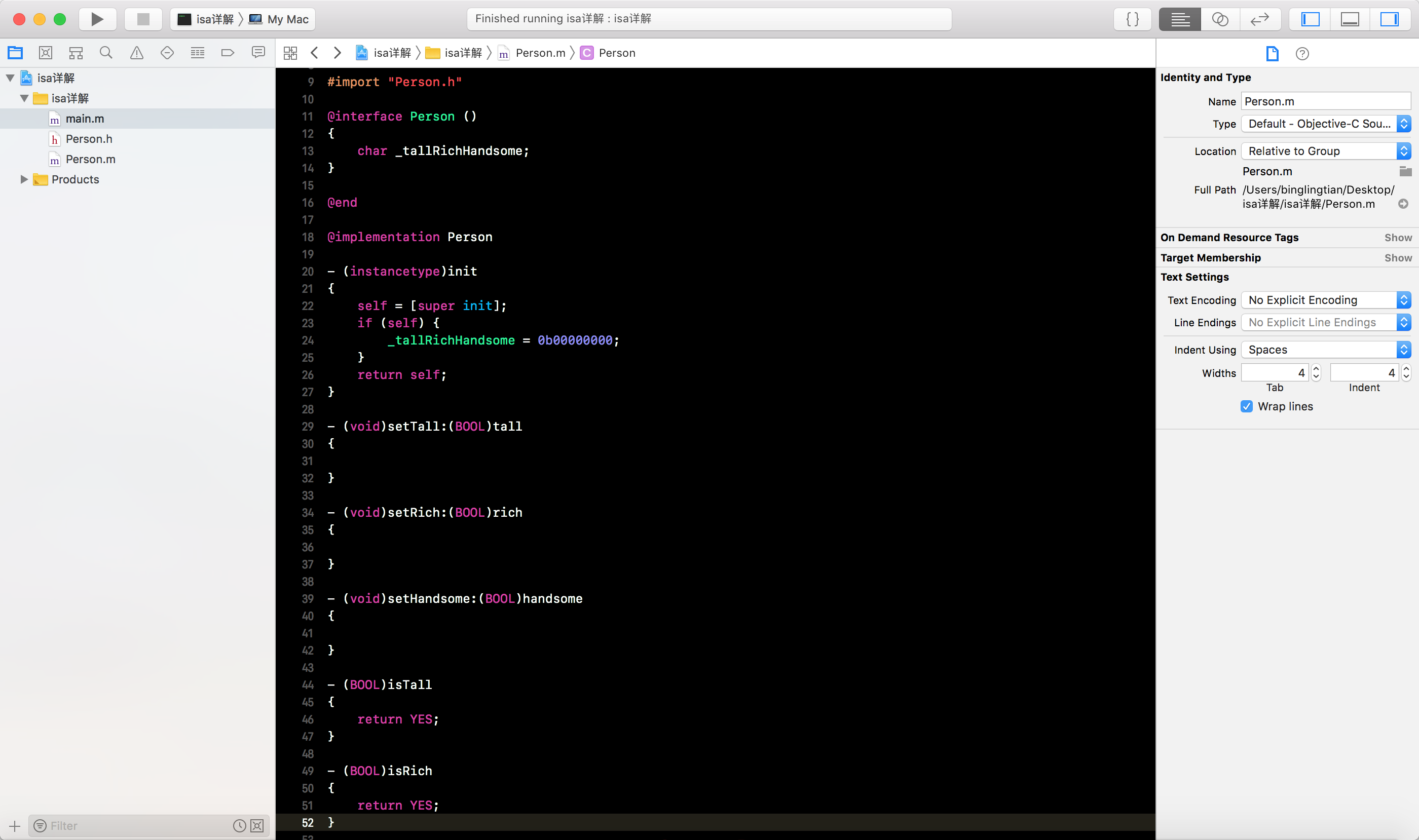Show On Demand Resource Tags

click(x=1398, y=238)
